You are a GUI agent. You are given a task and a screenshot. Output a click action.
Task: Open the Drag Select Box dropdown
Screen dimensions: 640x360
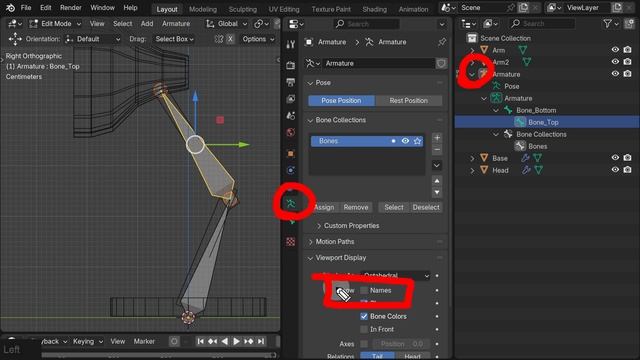pos(174,39)
